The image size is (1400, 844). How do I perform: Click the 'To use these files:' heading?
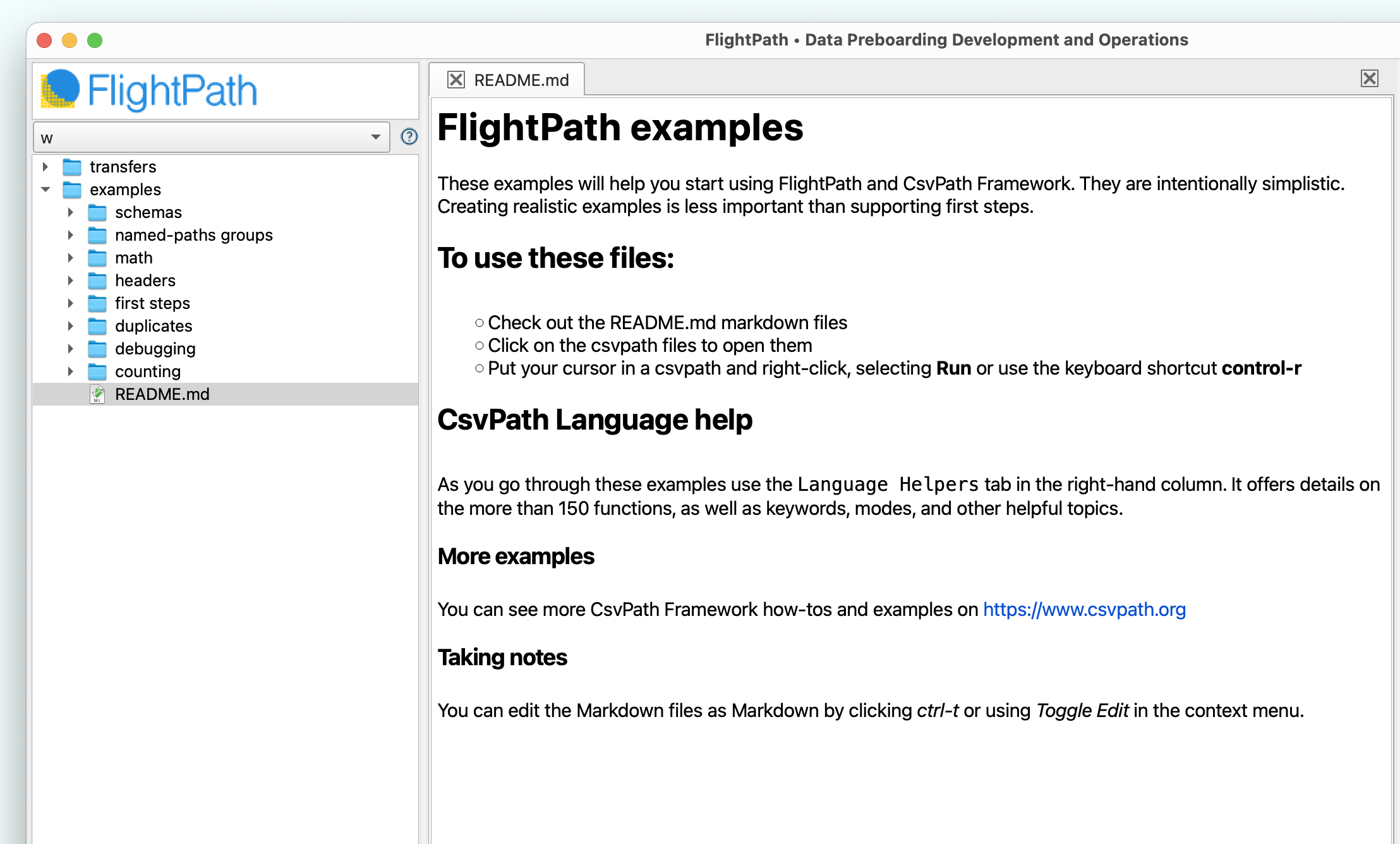point(556,258)
